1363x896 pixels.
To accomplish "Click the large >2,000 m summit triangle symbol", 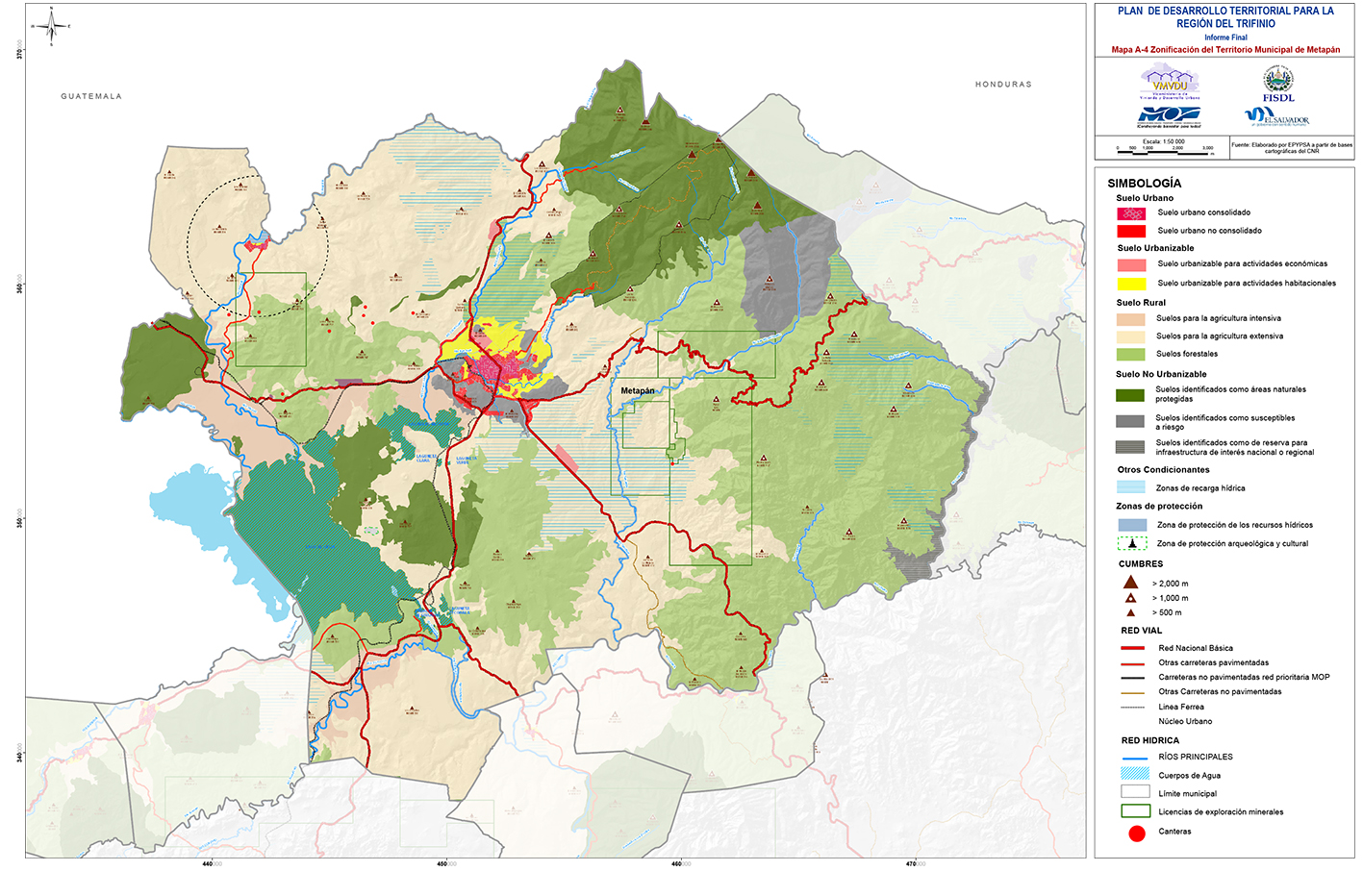I will [1131, 583].
